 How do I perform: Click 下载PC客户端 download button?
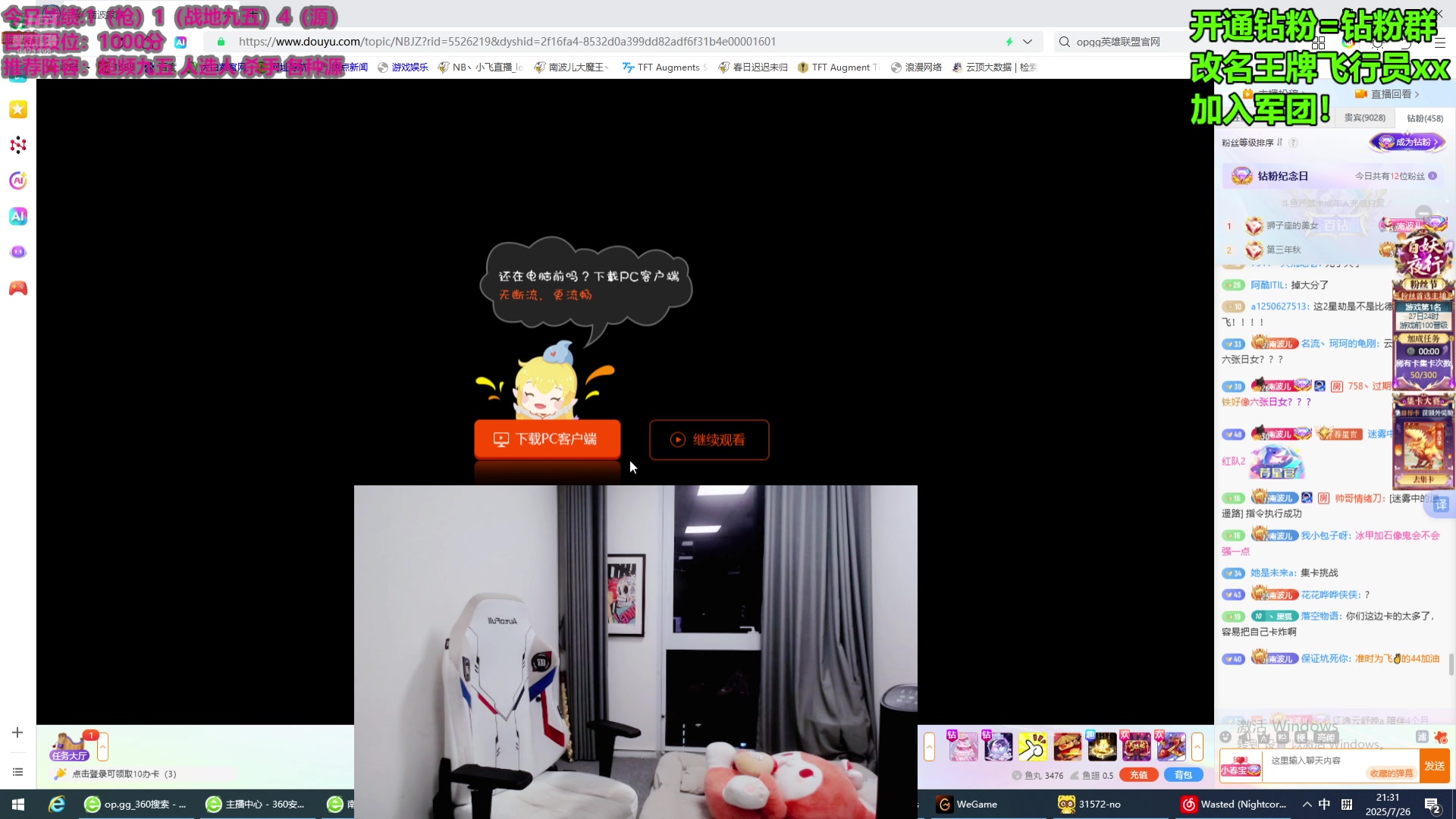547,439
